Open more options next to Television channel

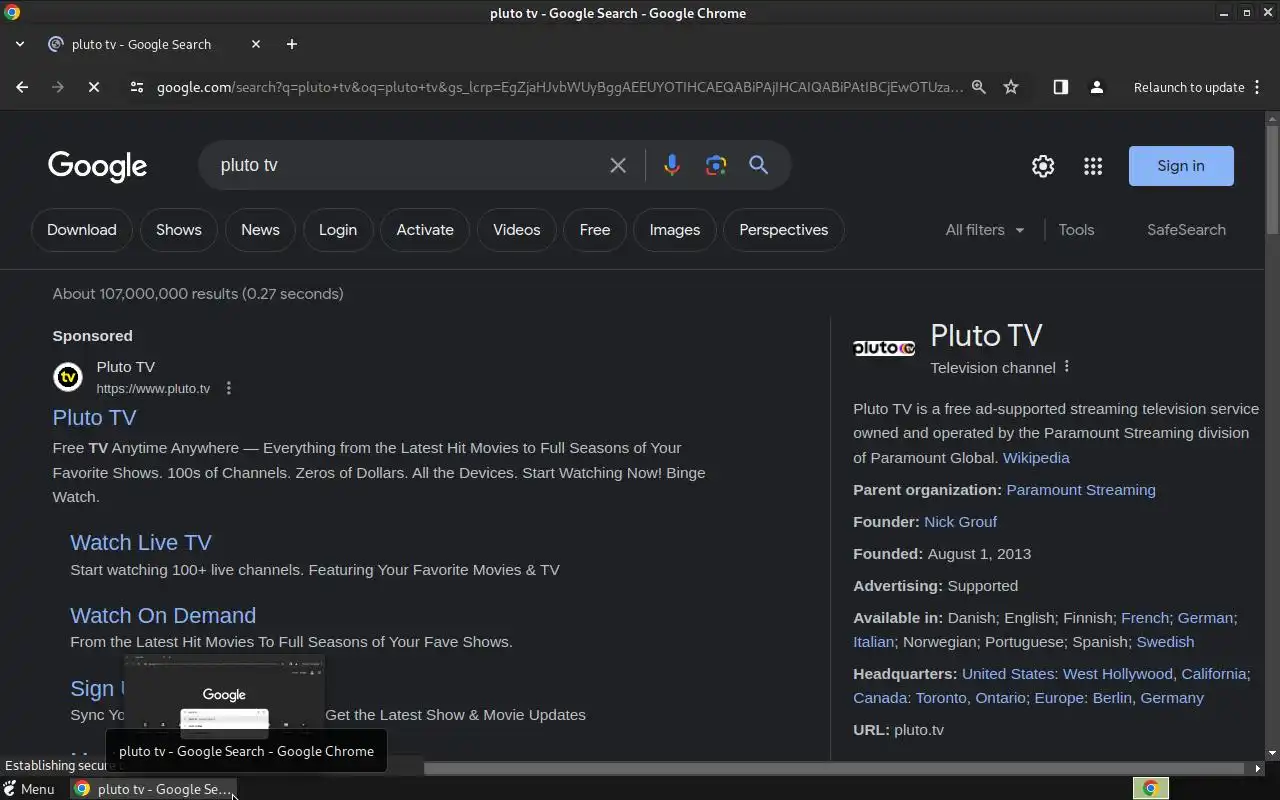pos(1067,367)
